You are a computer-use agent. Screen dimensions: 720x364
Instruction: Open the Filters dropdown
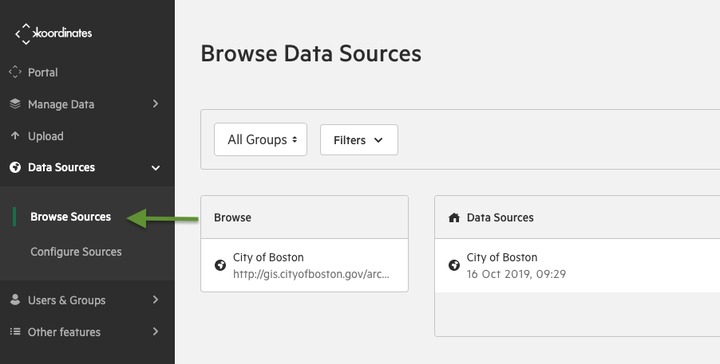pos(359,140)
